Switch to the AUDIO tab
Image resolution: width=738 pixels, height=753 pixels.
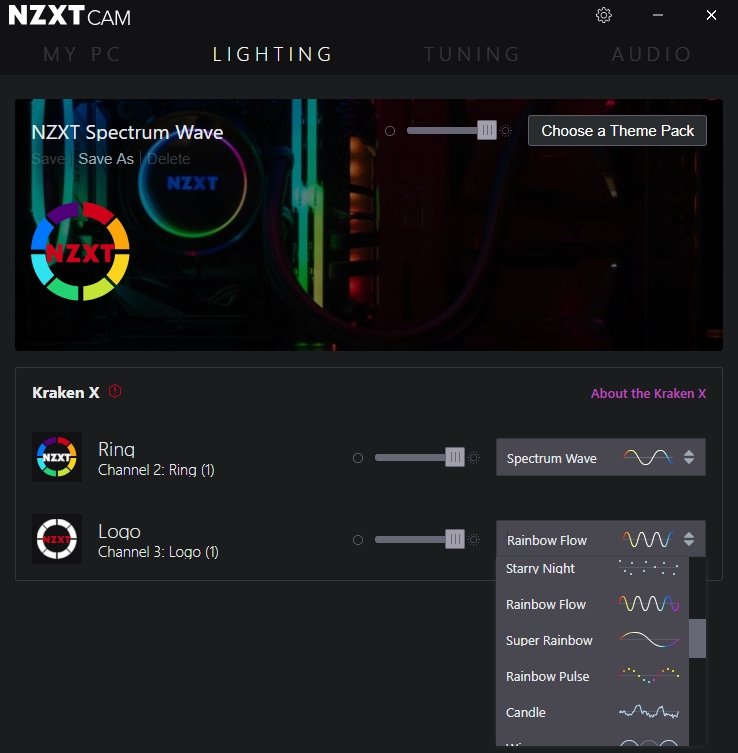(652, 54)
